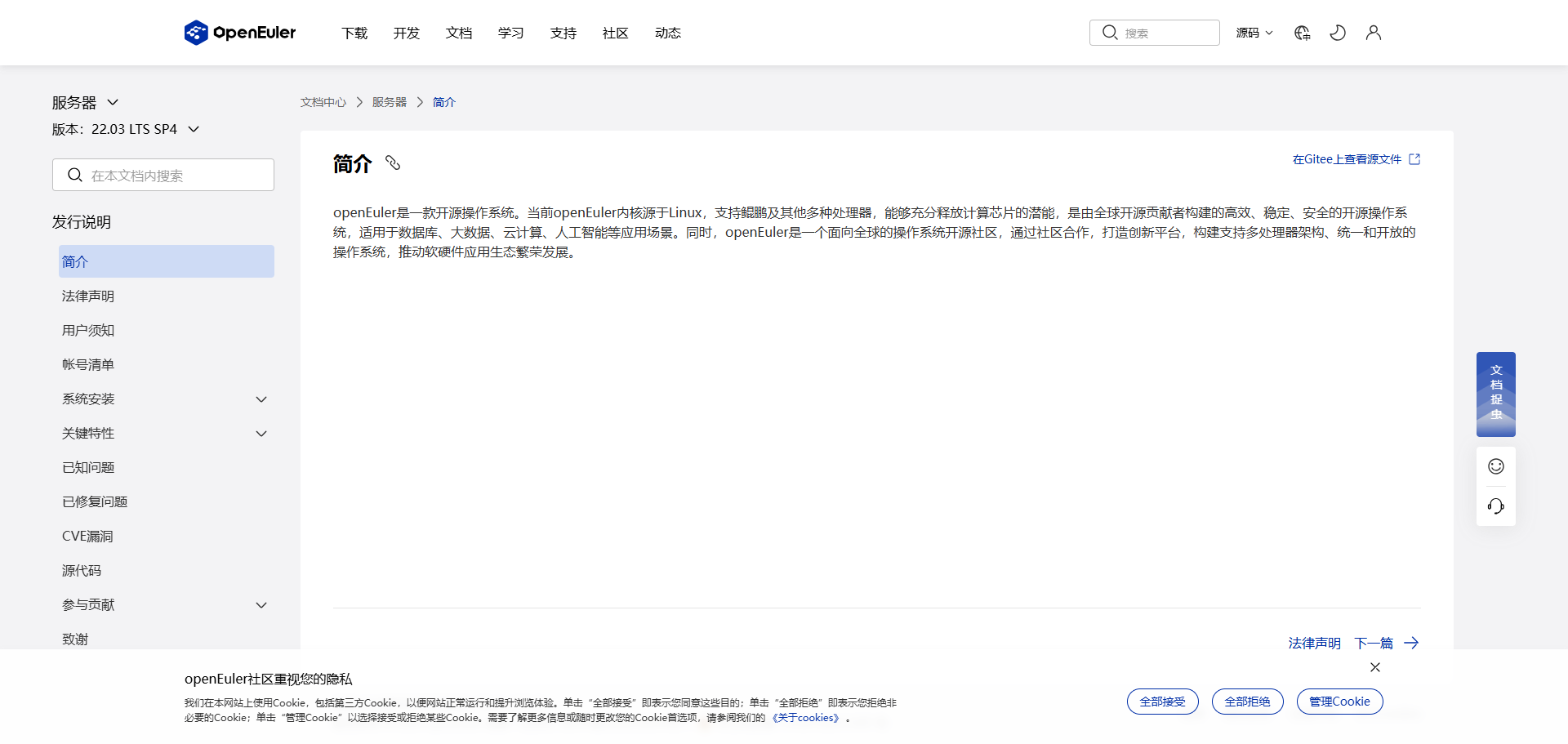This screenshot has width=1568, height=744.
Task: Click 管理Cookie button
Action: point(1340,702)
